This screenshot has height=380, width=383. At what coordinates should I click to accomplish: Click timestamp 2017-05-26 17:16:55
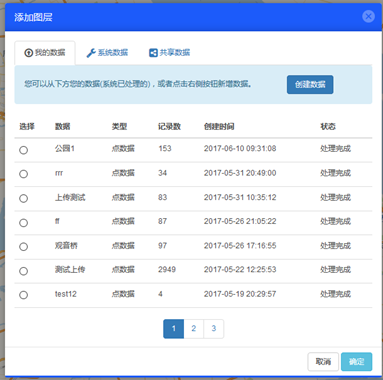pos(240,246)
